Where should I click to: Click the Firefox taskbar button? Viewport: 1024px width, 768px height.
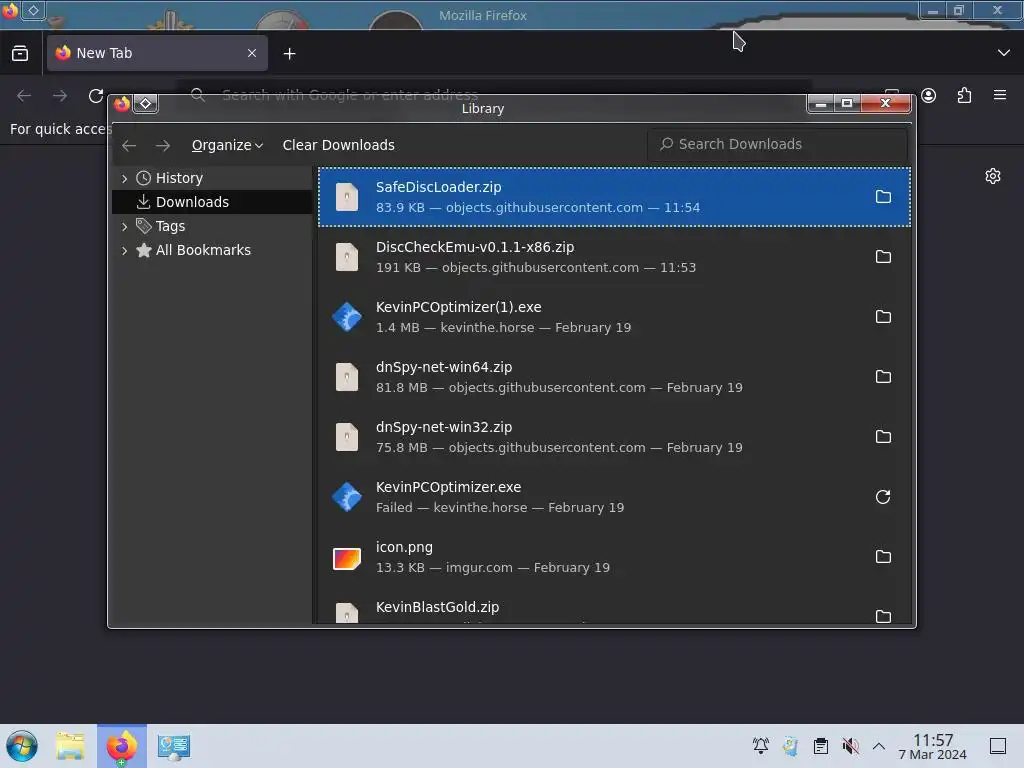click(x=122, y=746)
